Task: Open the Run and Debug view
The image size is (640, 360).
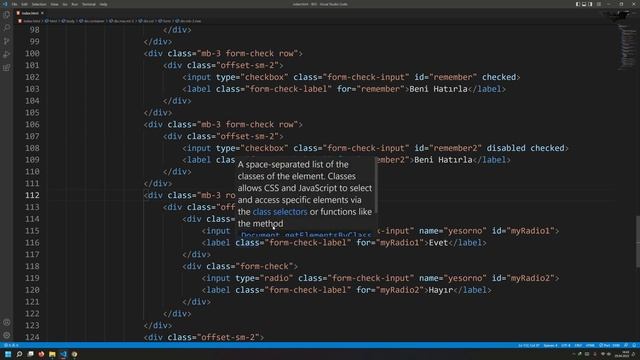Action: pos(7,54)
